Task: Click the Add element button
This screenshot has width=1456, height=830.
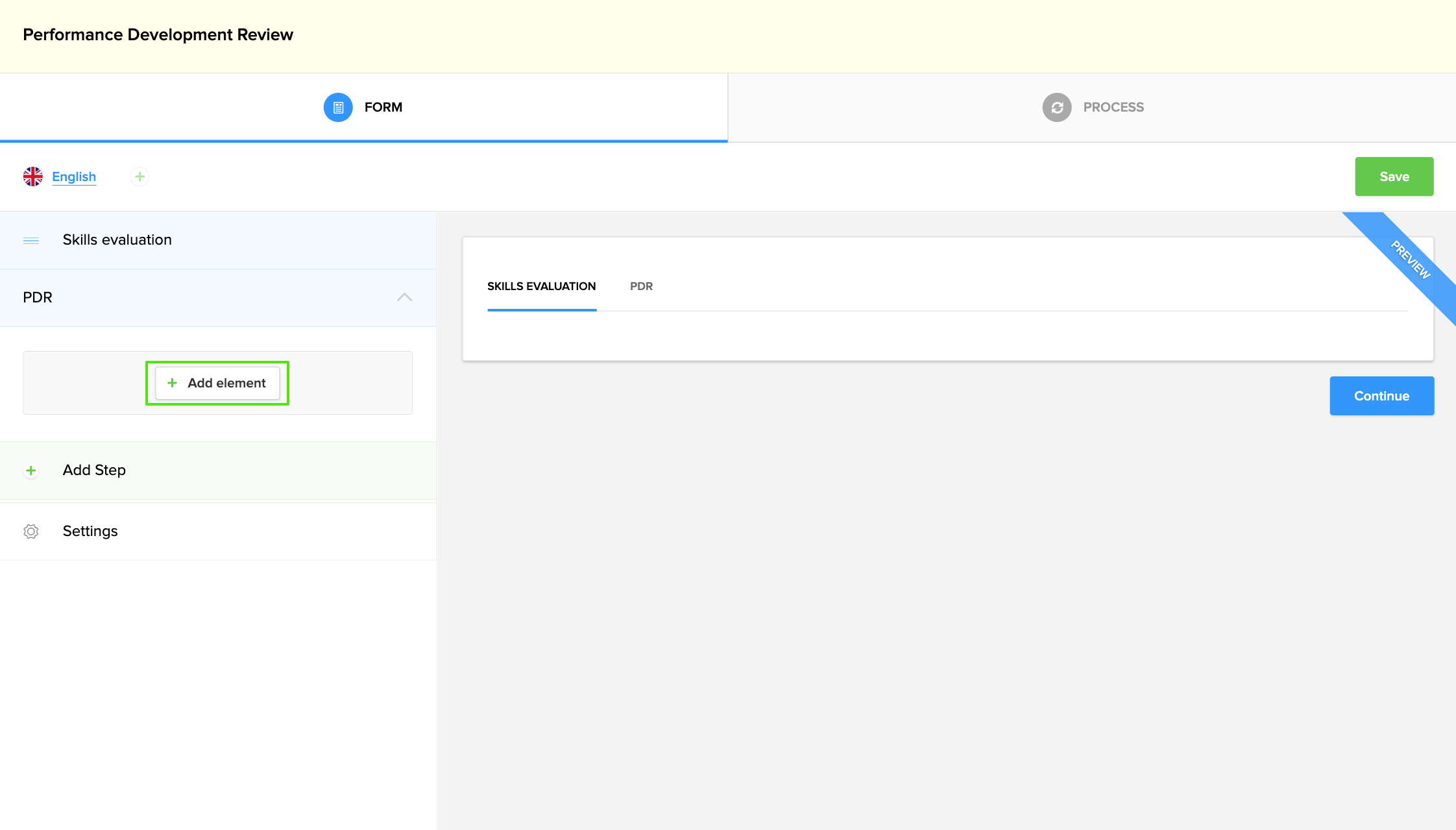Action: pyautogui.click(x=218, y=383)
